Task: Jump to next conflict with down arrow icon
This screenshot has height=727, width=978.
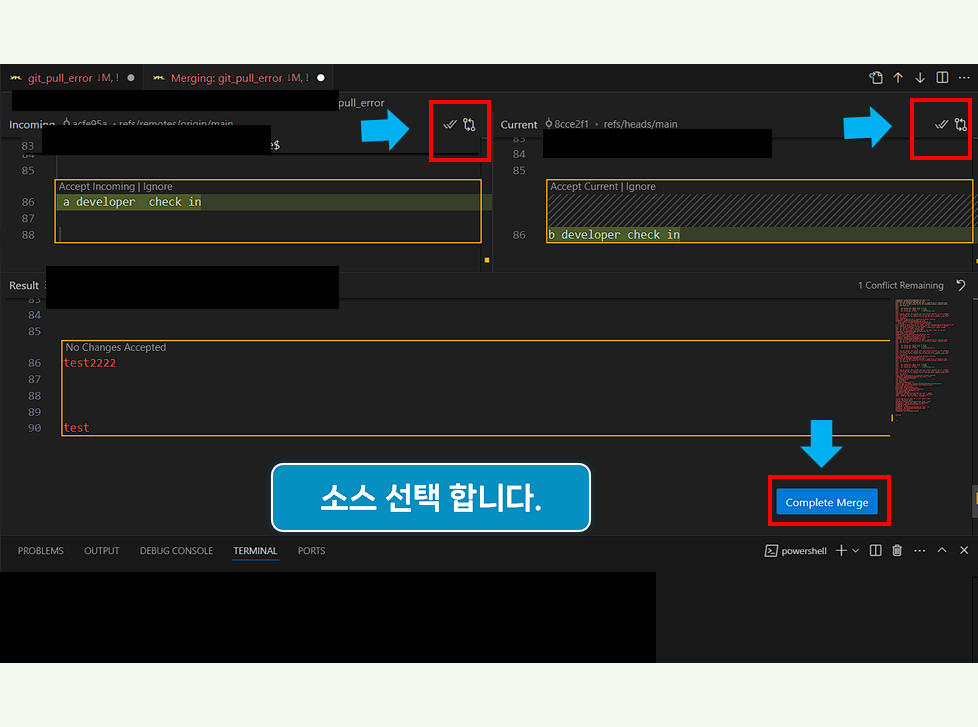Action: 920,77
